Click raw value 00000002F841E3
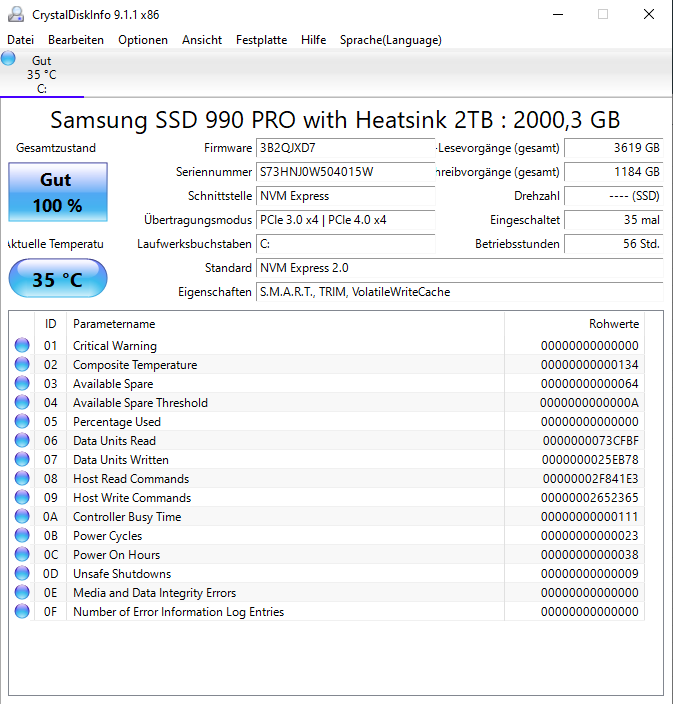Image resolution: width=673 pixels, height=704 pixels. [x=590, y=479]
